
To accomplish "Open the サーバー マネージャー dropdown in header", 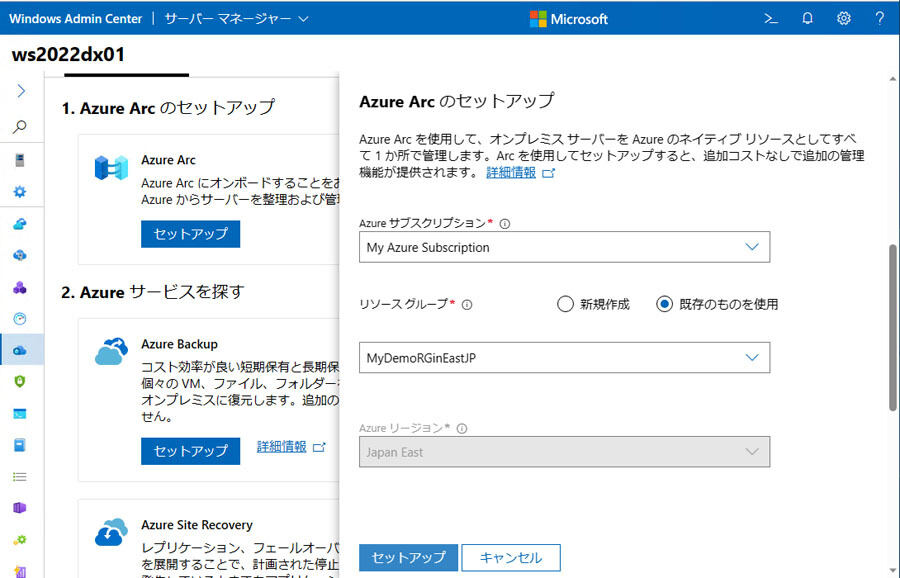I will [x=236, y=18].
